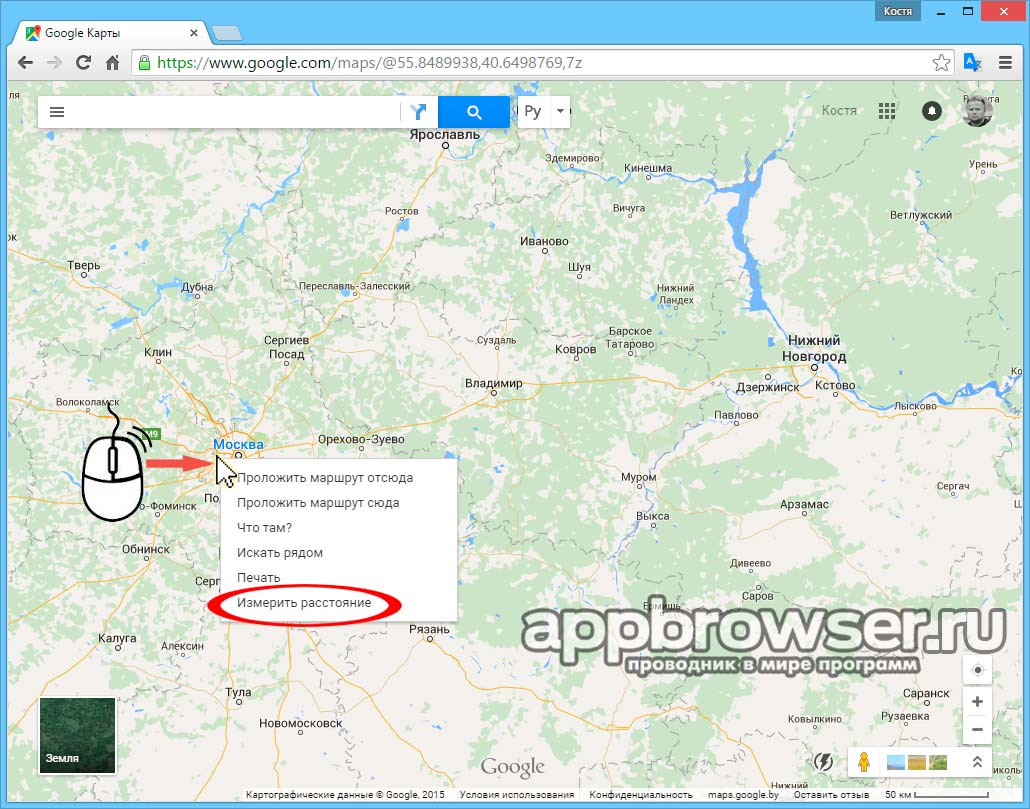The width and height of the screenshot is (1030, 809).
Task: Click the directions arrow icon in search box
Action: coord(418,112)
